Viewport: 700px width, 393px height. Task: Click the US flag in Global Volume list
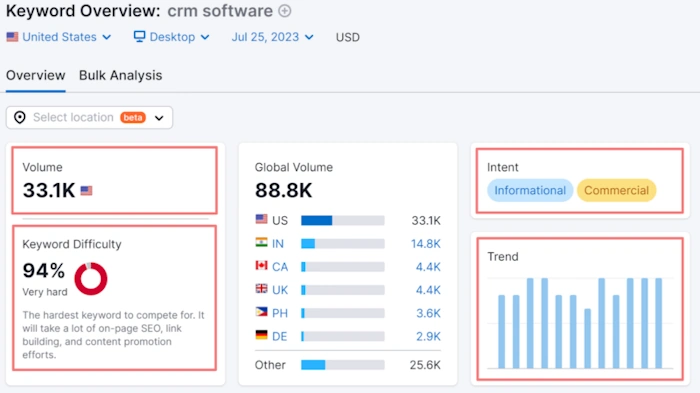point(261,219)
